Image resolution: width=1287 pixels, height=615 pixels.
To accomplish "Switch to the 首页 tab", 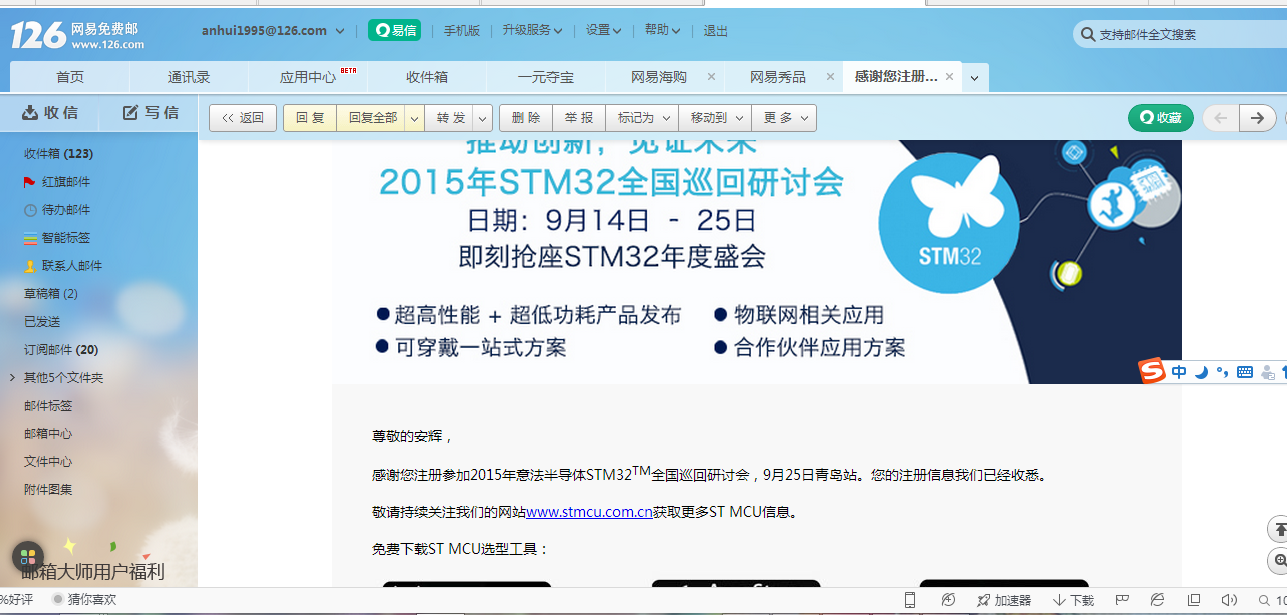I will 70,77.
